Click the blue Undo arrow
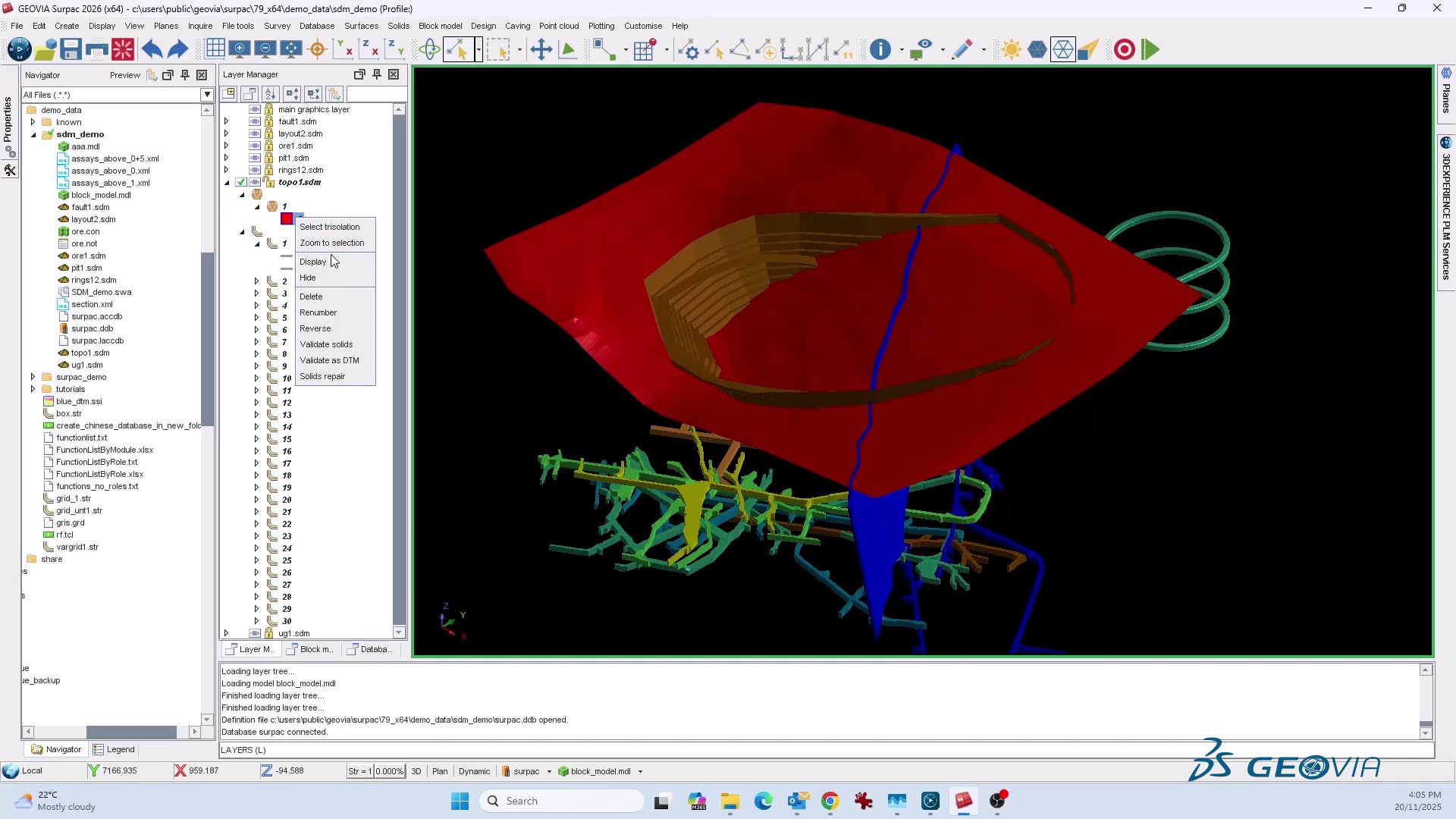 152,50
